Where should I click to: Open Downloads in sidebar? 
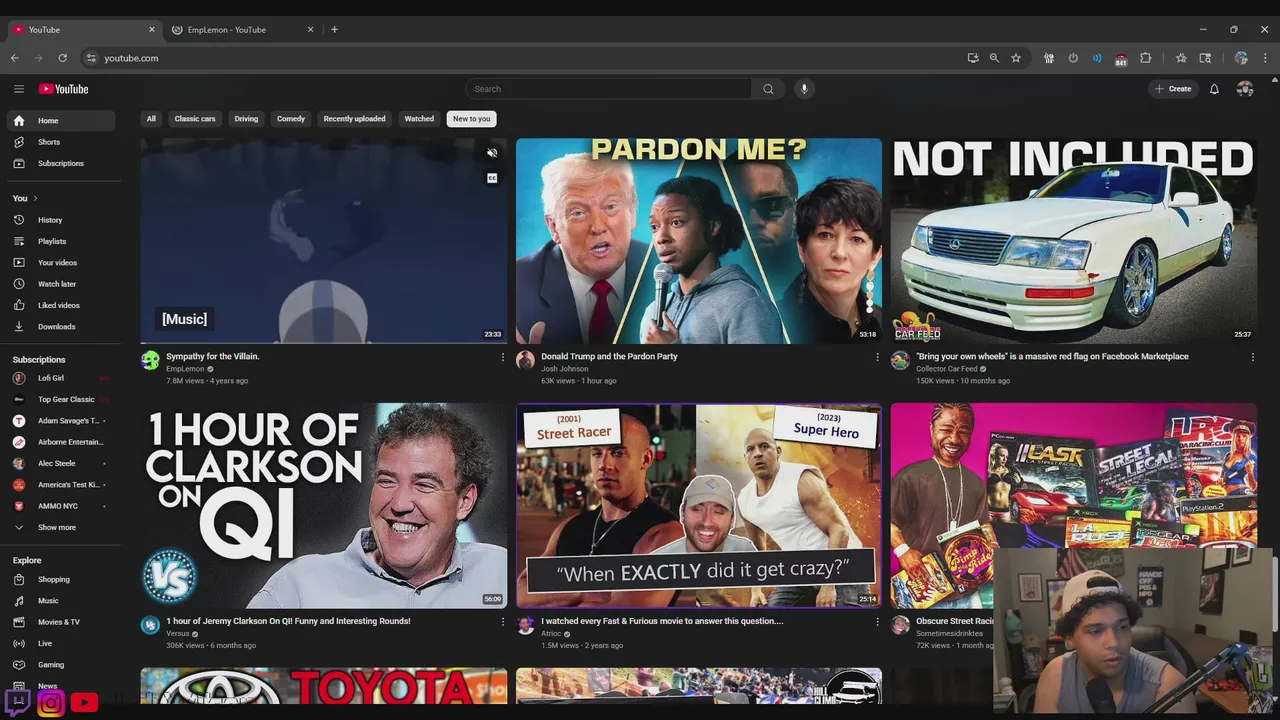point(61,327)
